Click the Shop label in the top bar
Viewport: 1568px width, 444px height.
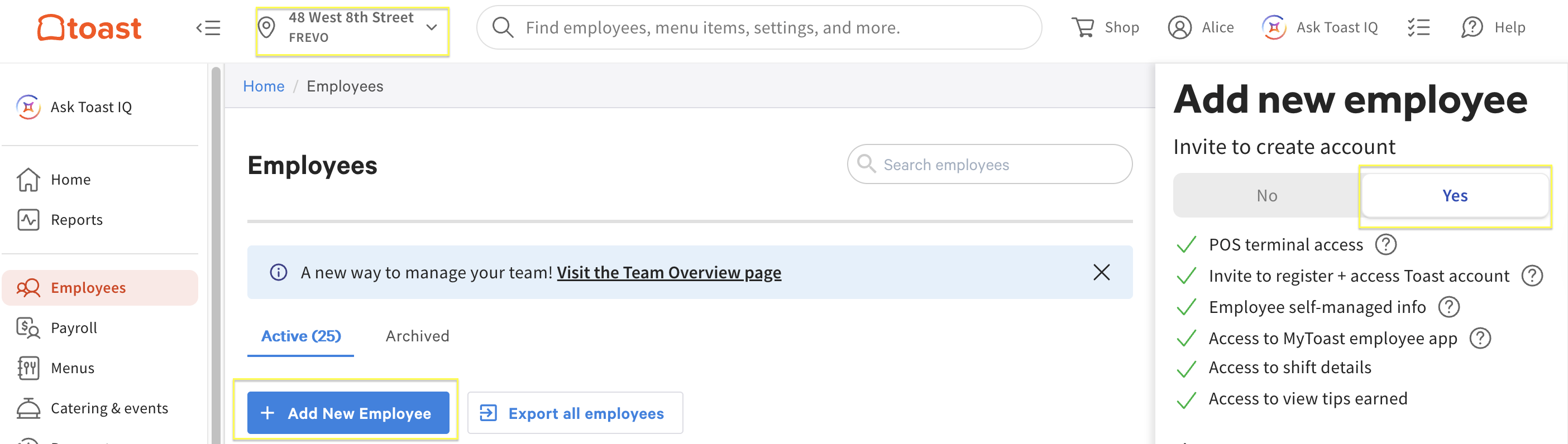1121,27
